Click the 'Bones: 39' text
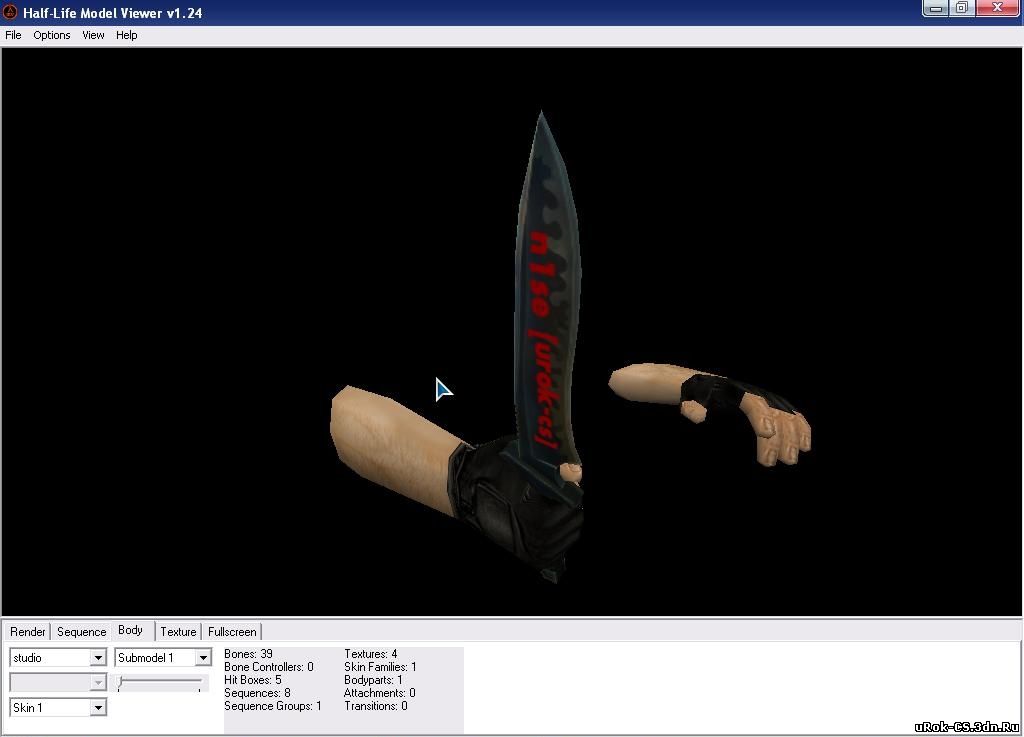The image size is (1024, 737). pos(248,653)
